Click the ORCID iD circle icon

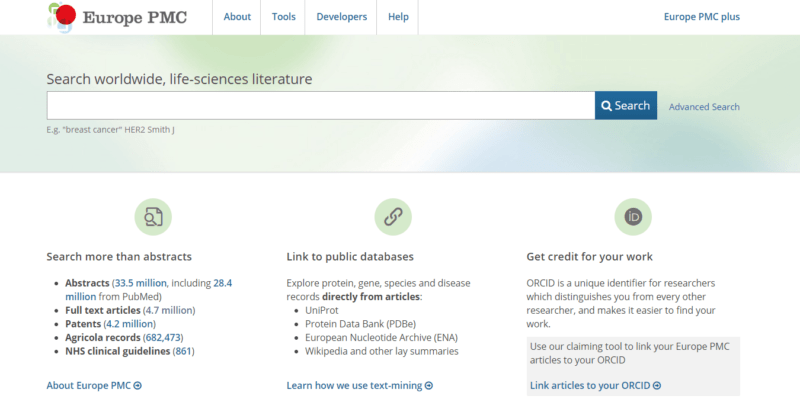633,217
